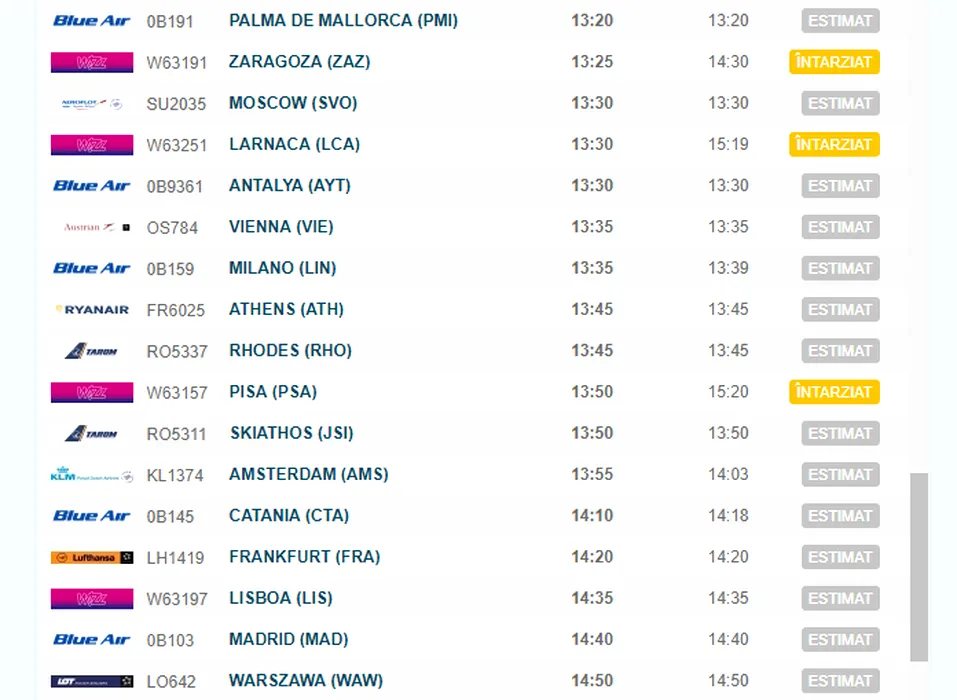957x700 pixels.
Task: Click the vertical scrollbar thumb
Action: click(919, 567)
